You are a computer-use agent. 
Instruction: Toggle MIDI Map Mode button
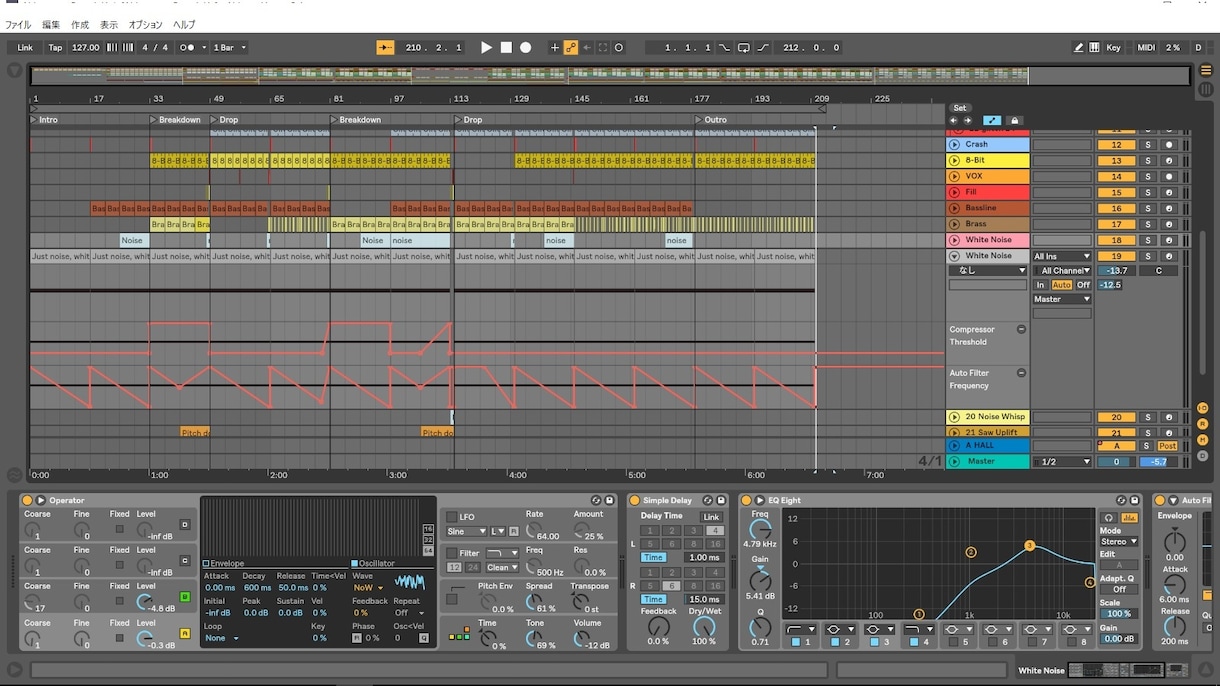point(1146,47)
